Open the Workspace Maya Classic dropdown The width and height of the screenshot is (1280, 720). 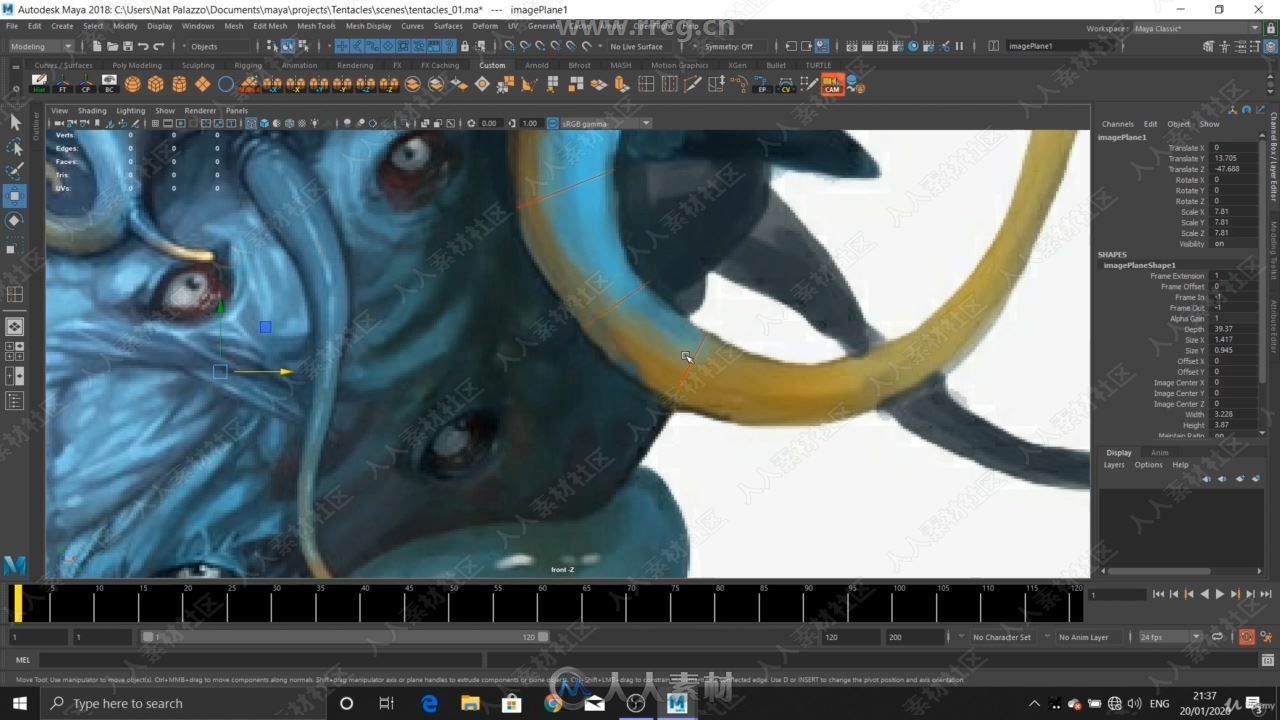(x=1196, y=28)
